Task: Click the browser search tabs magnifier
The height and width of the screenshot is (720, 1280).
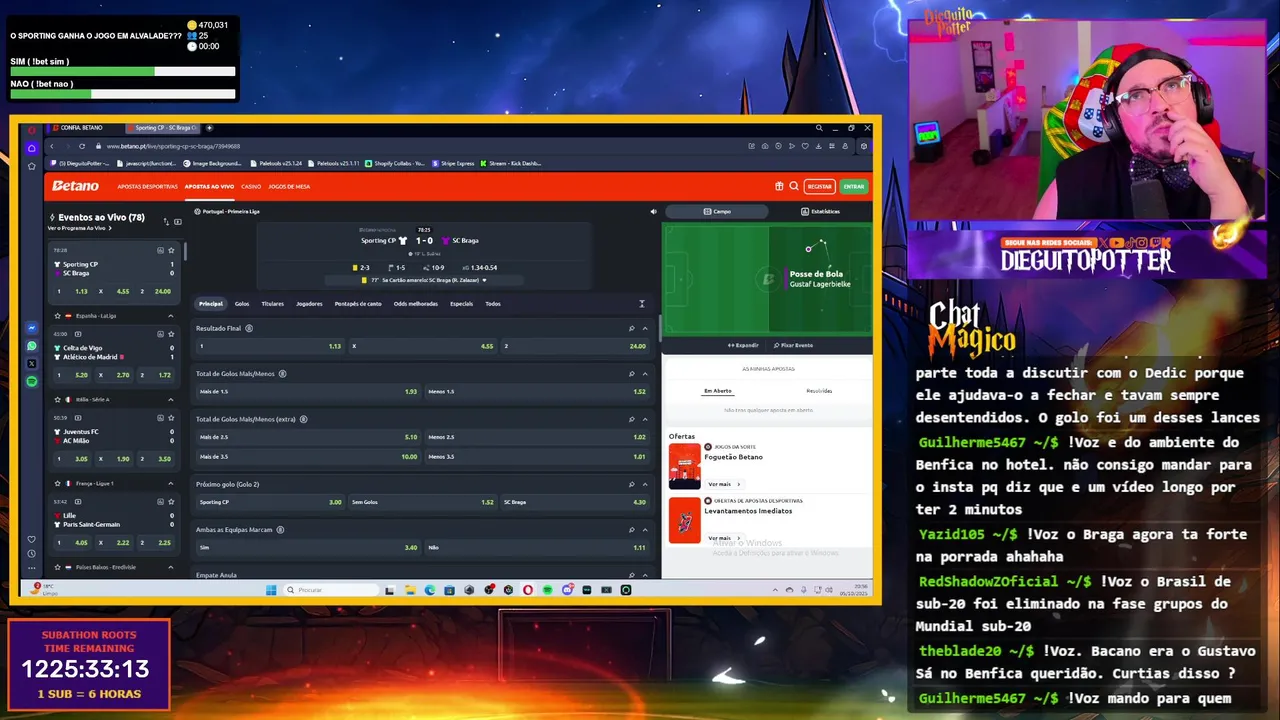Action: coord(819,128)
